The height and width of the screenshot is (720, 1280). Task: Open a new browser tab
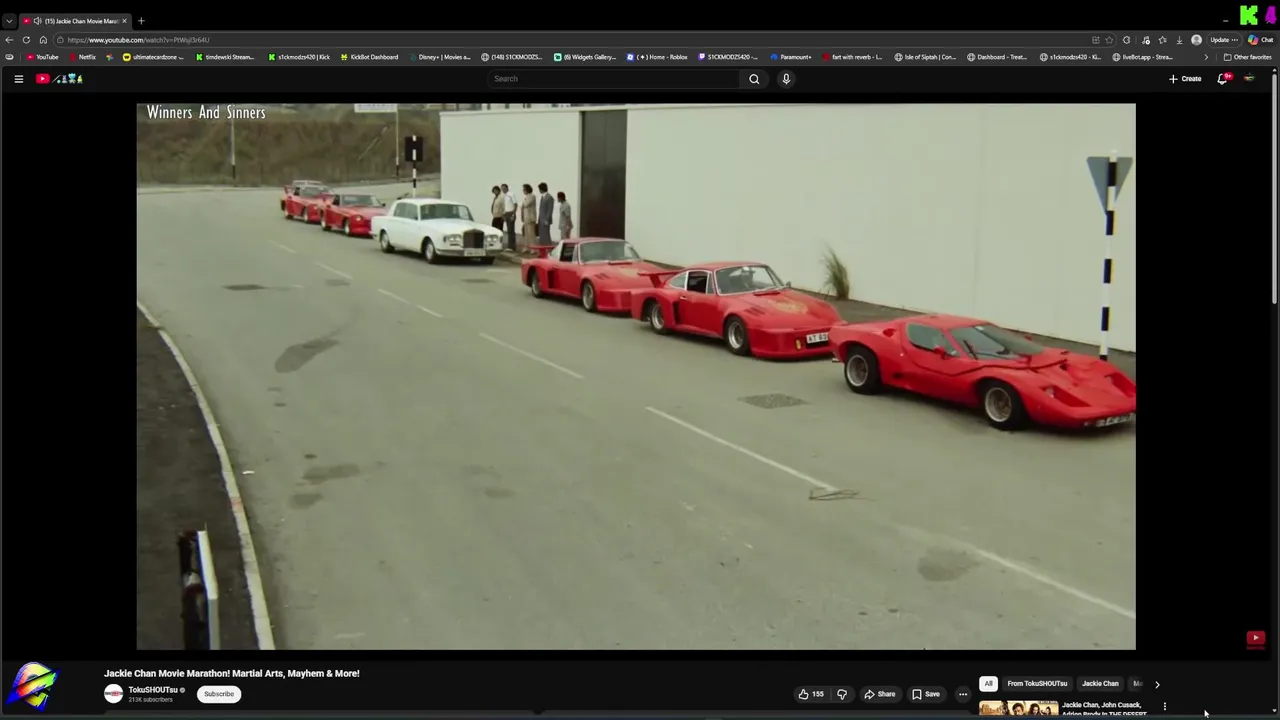point(141,21)
